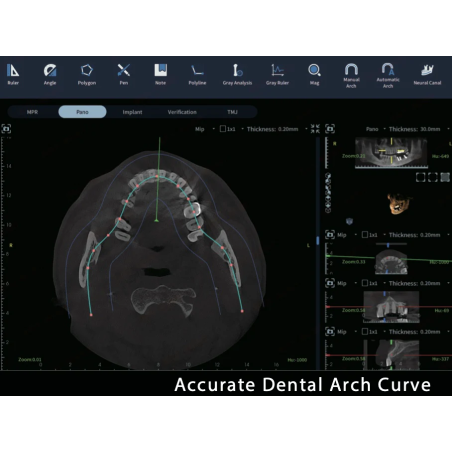Click green slider marker atop sagittal image
The height and width of the screenshot is (452, 452).
tap(391, 342)
